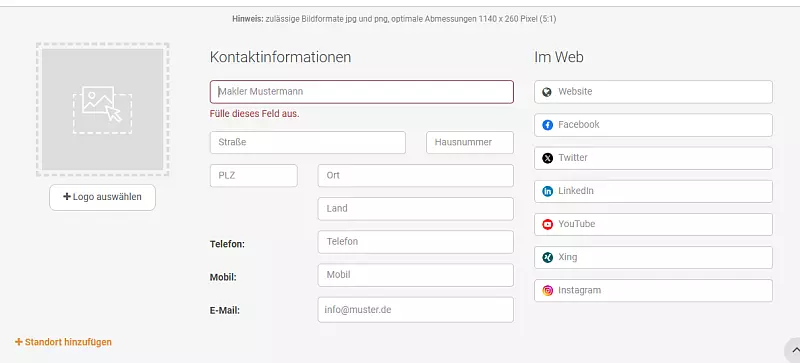Click the Facebook logo icon
The height and width of the screenshot is (363, 800).
click(547, 125)
